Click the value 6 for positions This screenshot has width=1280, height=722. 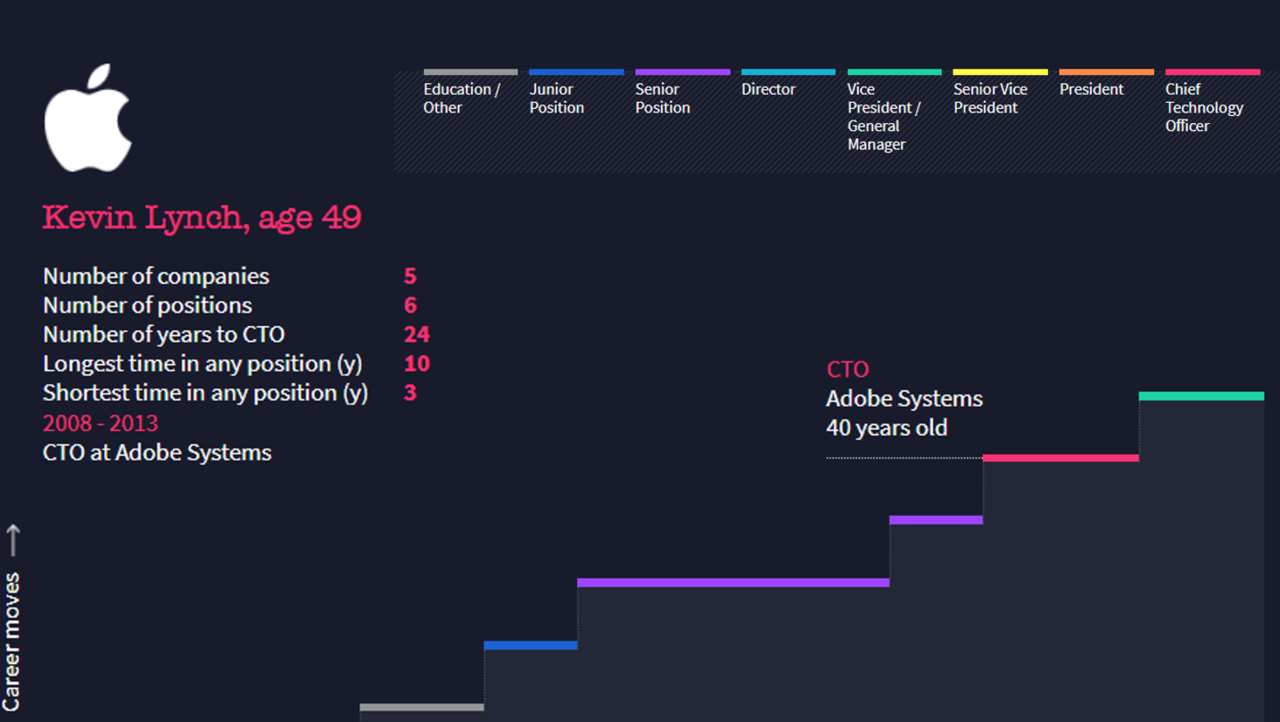click(410, 305)
